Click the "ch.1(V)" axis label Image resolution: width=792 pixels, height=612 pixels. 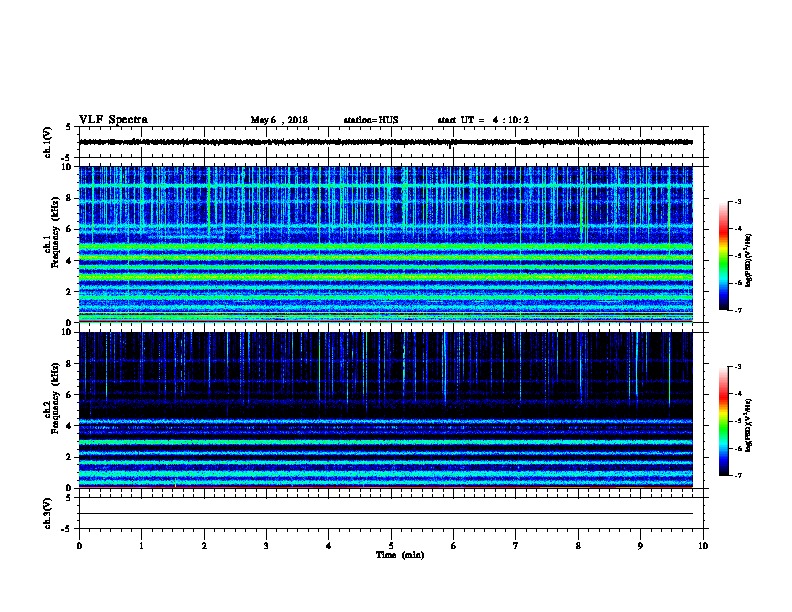click(x=47, y=142)
